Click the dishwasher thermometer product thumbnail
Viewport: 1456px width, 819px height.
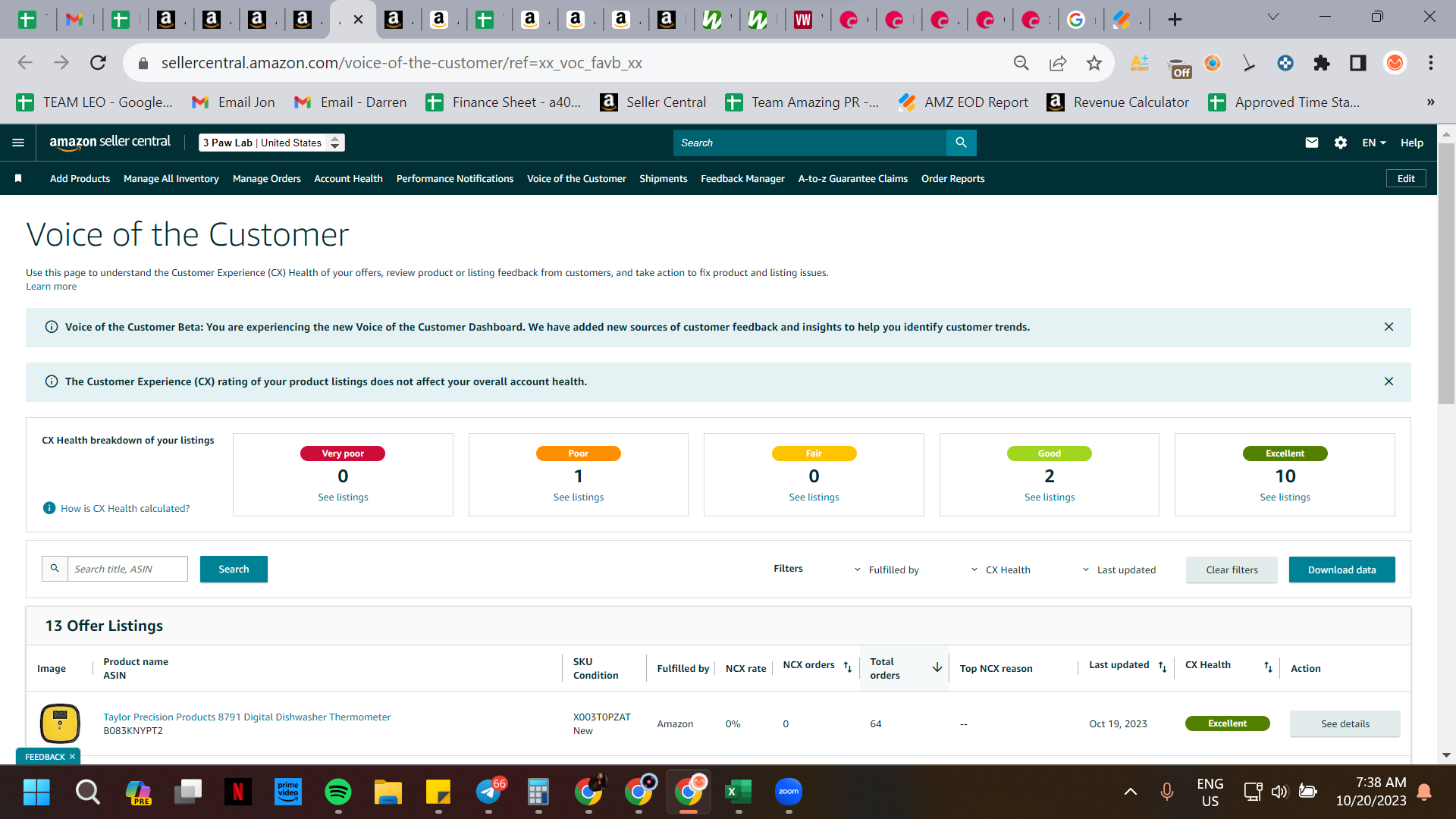click(60, 723)
